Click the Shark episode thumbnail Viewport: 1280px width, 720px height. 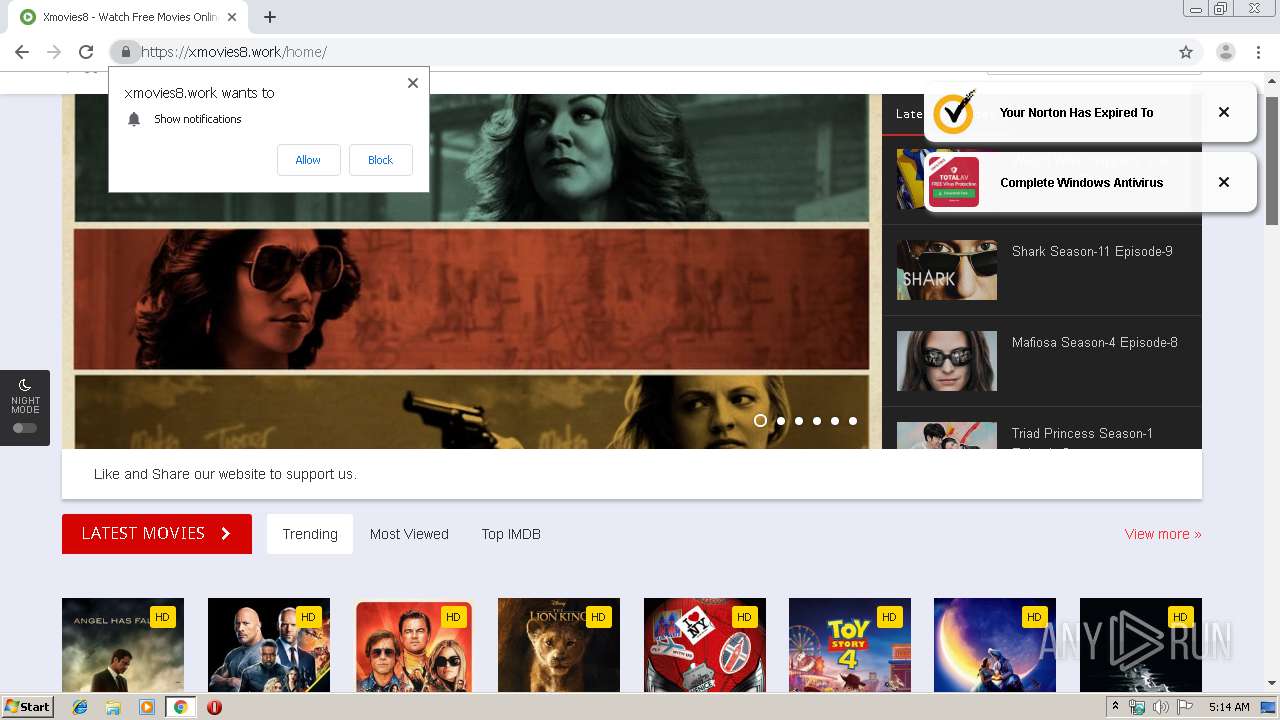(947, 270)
